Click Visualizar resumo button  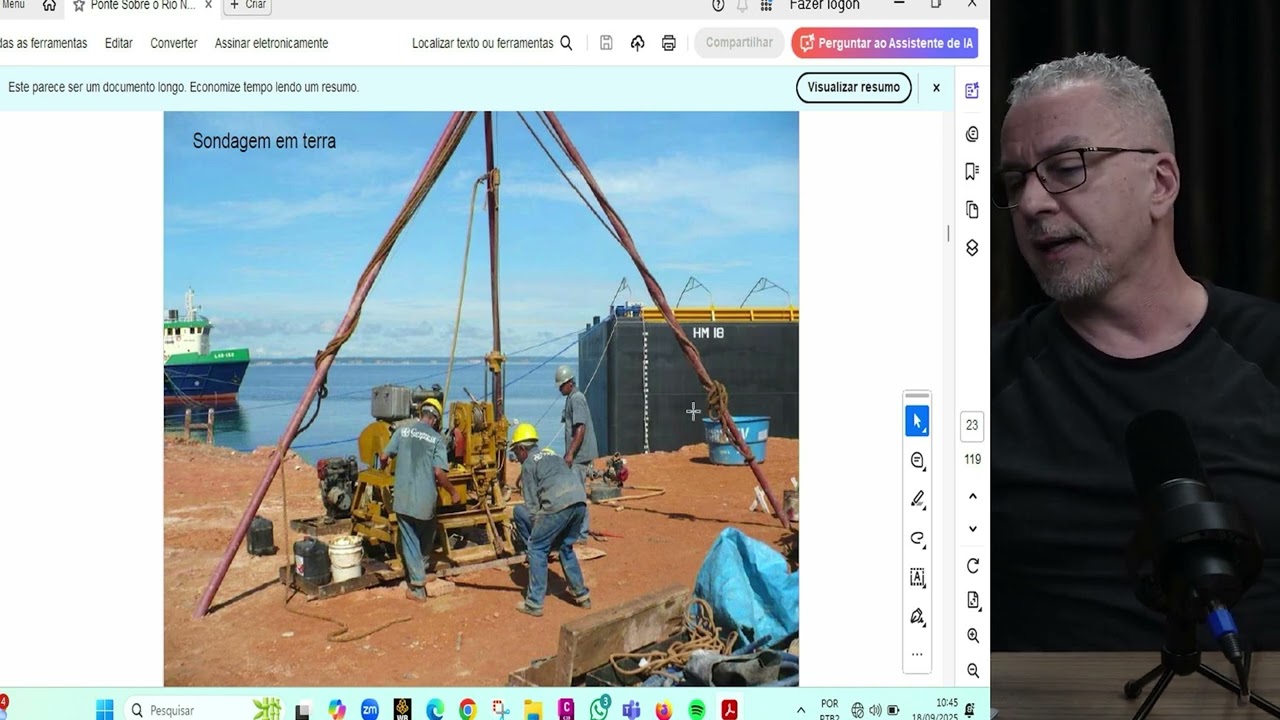(853, 87)
